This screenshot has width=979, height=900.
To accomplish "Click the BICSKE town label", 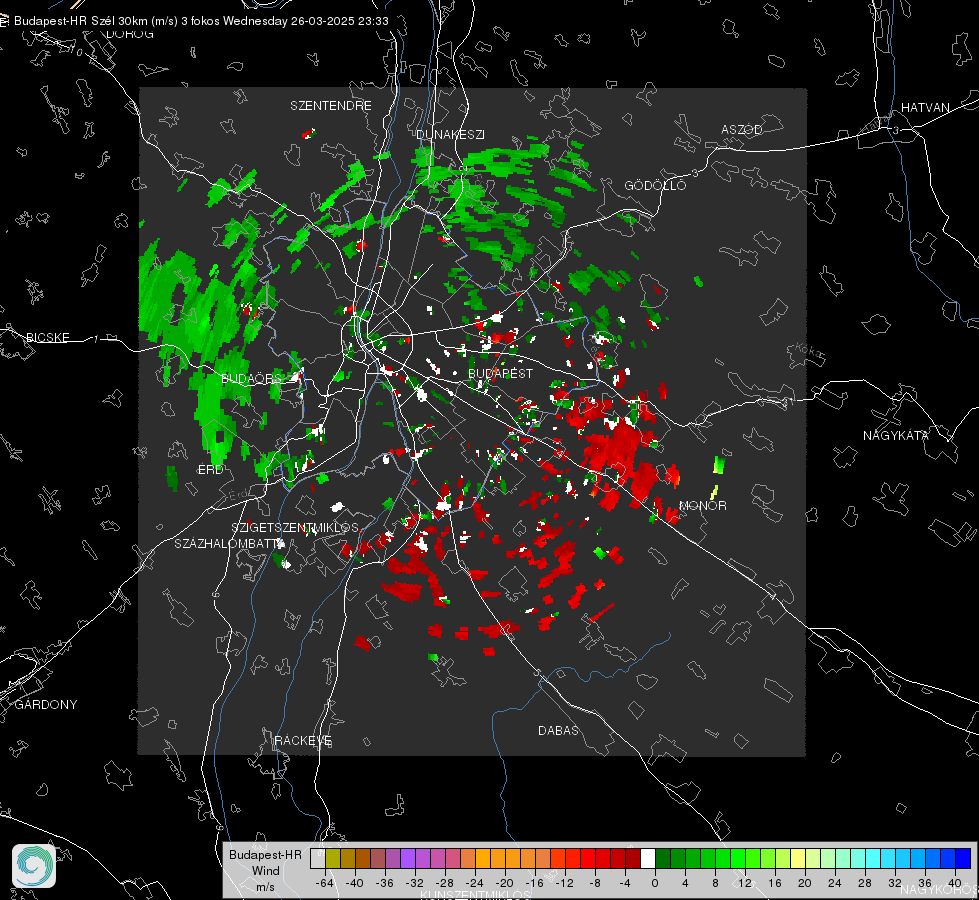I will (47, 338).
